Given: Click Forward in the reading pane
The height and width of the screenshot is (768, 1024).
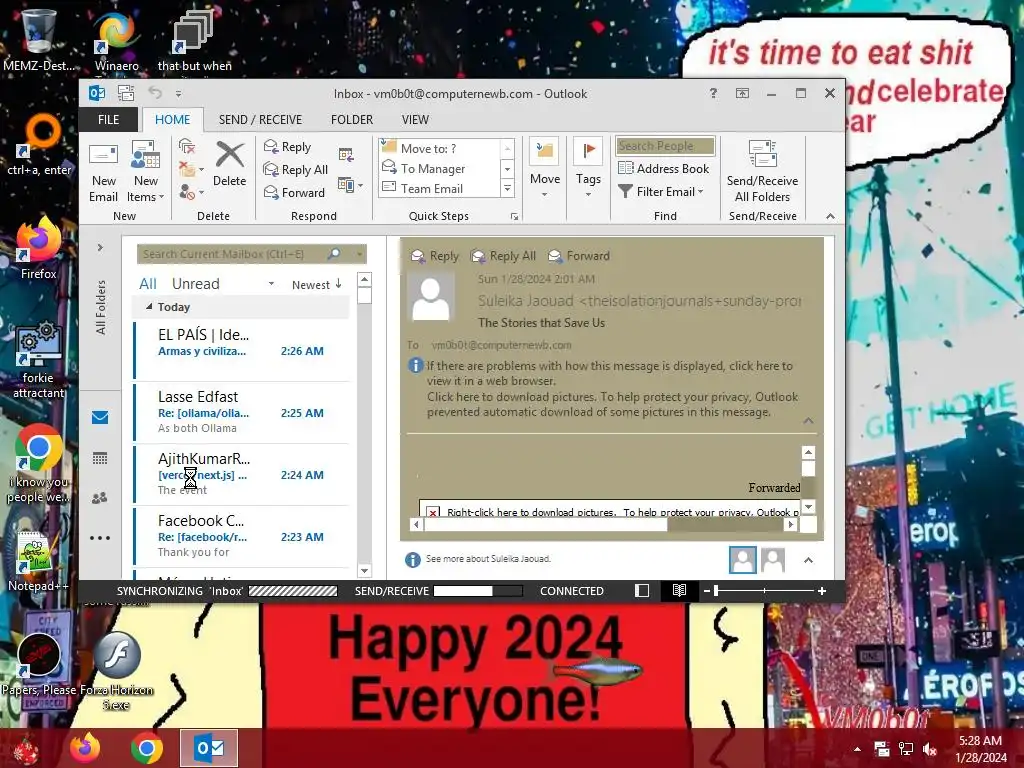Looking at the screenshot, I should 579,256.
